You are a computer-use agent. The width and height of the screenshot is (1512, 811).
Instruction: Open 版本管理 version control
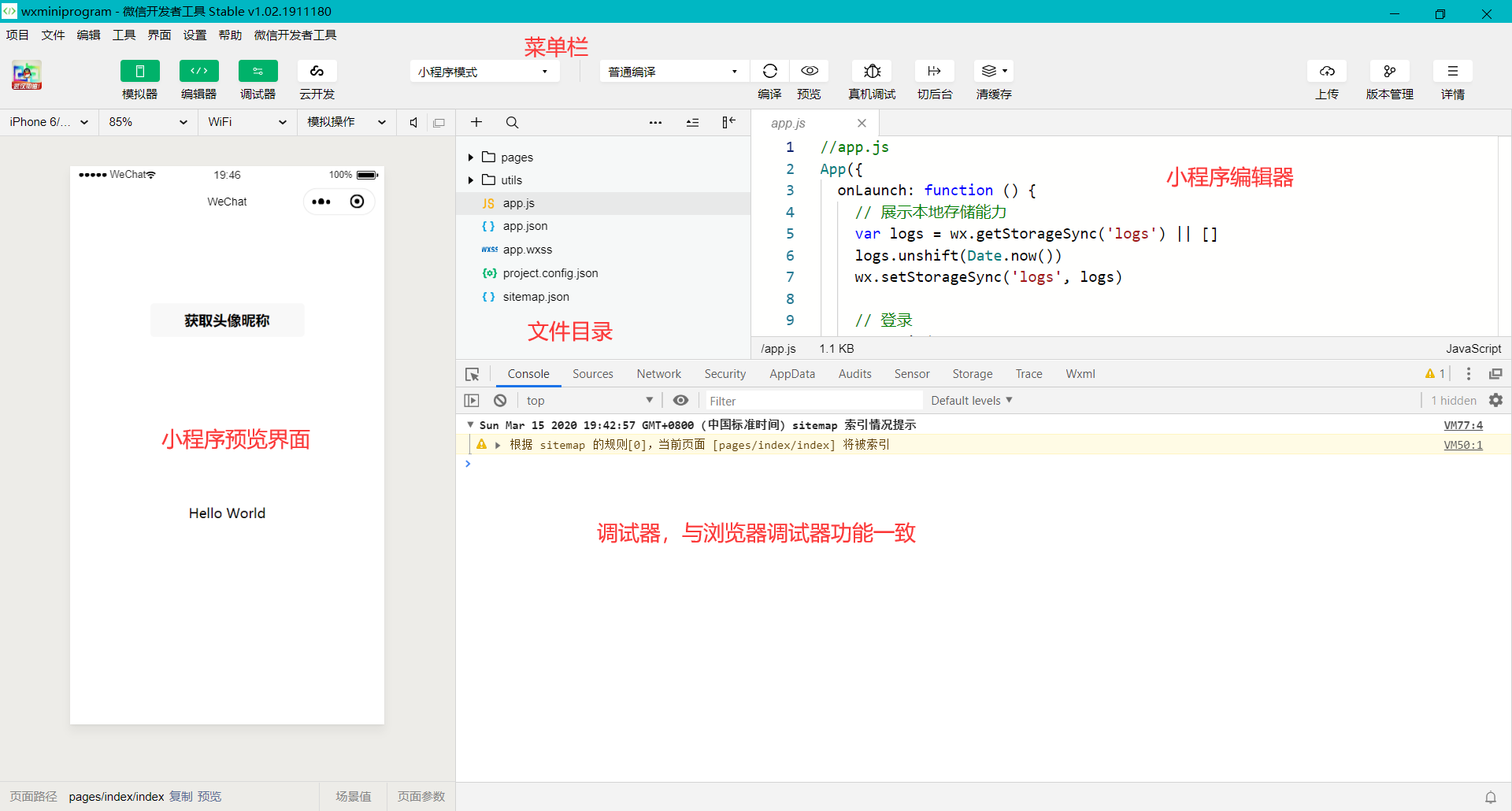click(x=1390, y=71)
